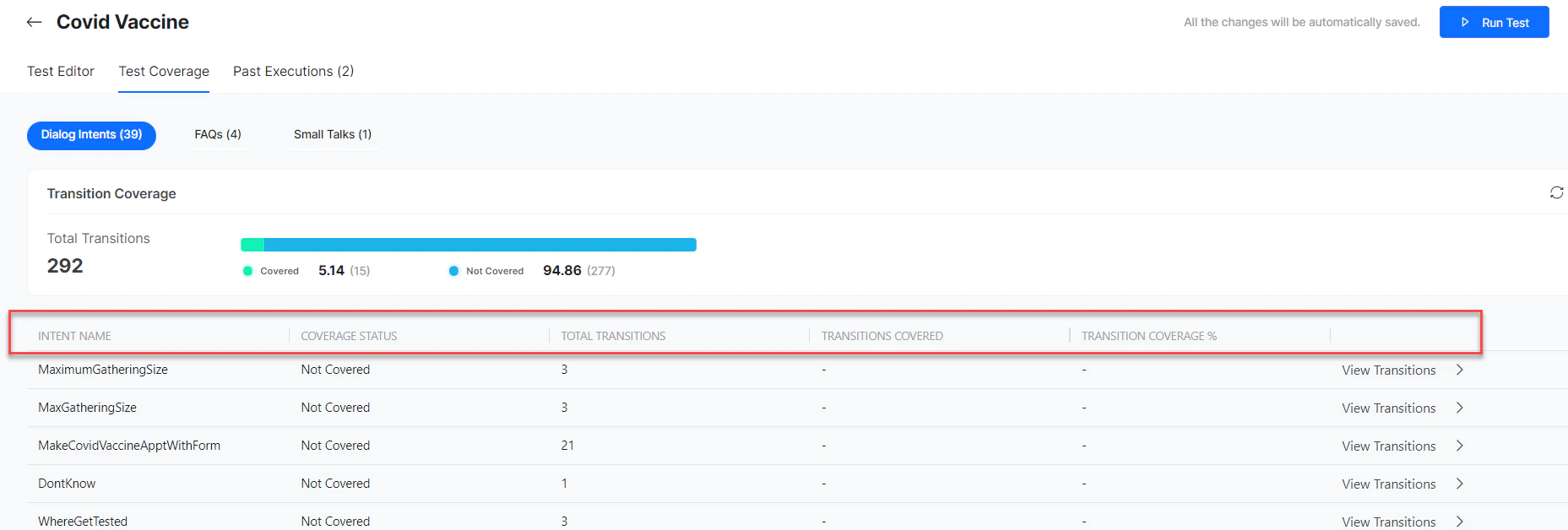Click the COVERAGE STATUS column header
Image resolution: width=1568 pixels, height=530 pixels.
(349, 336)
